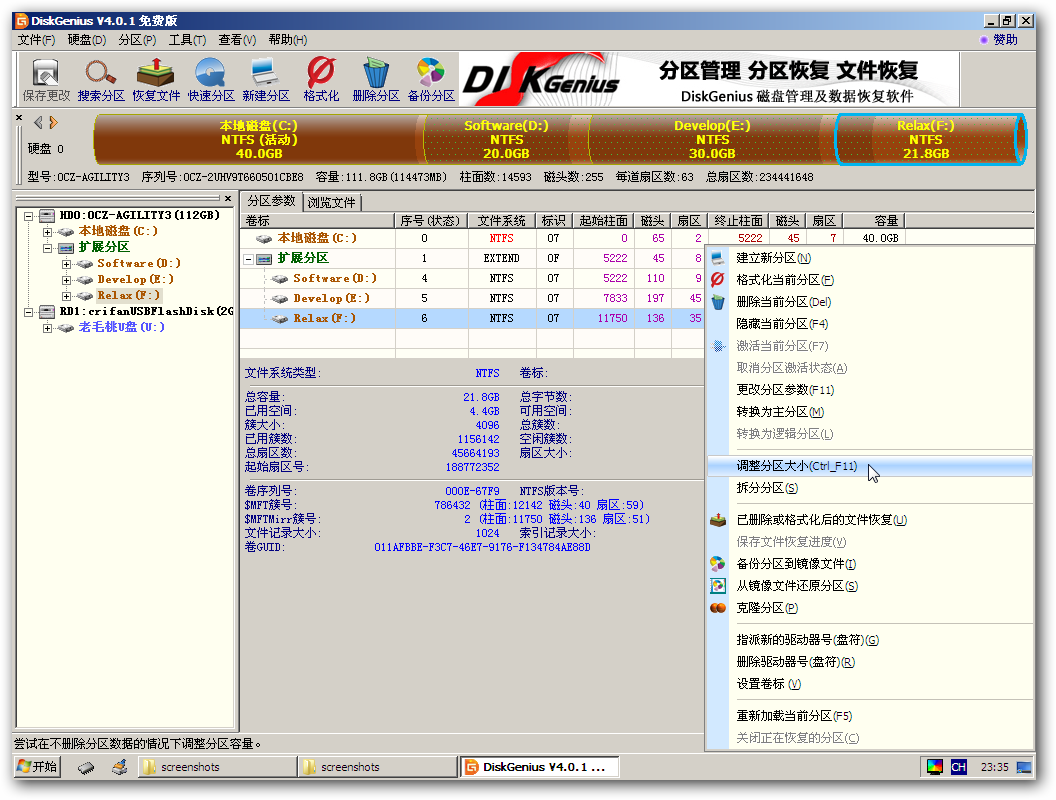Choose 删除当前分区(Del) menu entry
Image resolution: width=1056 pixels, height=800 pixels.
[x=869, y=302]
